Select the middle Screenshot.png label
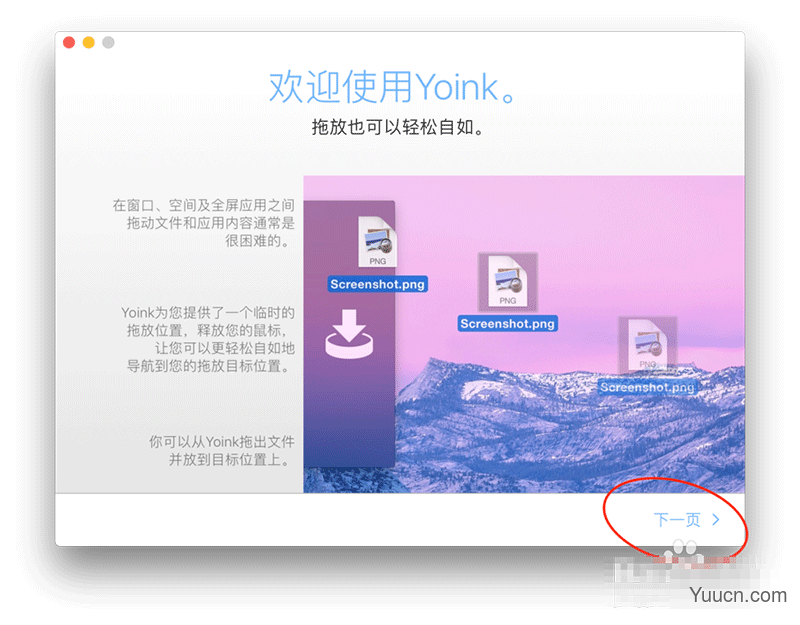The width and height of the screenshot is (800, 625). pyautogui.click(x=508, y=323)
